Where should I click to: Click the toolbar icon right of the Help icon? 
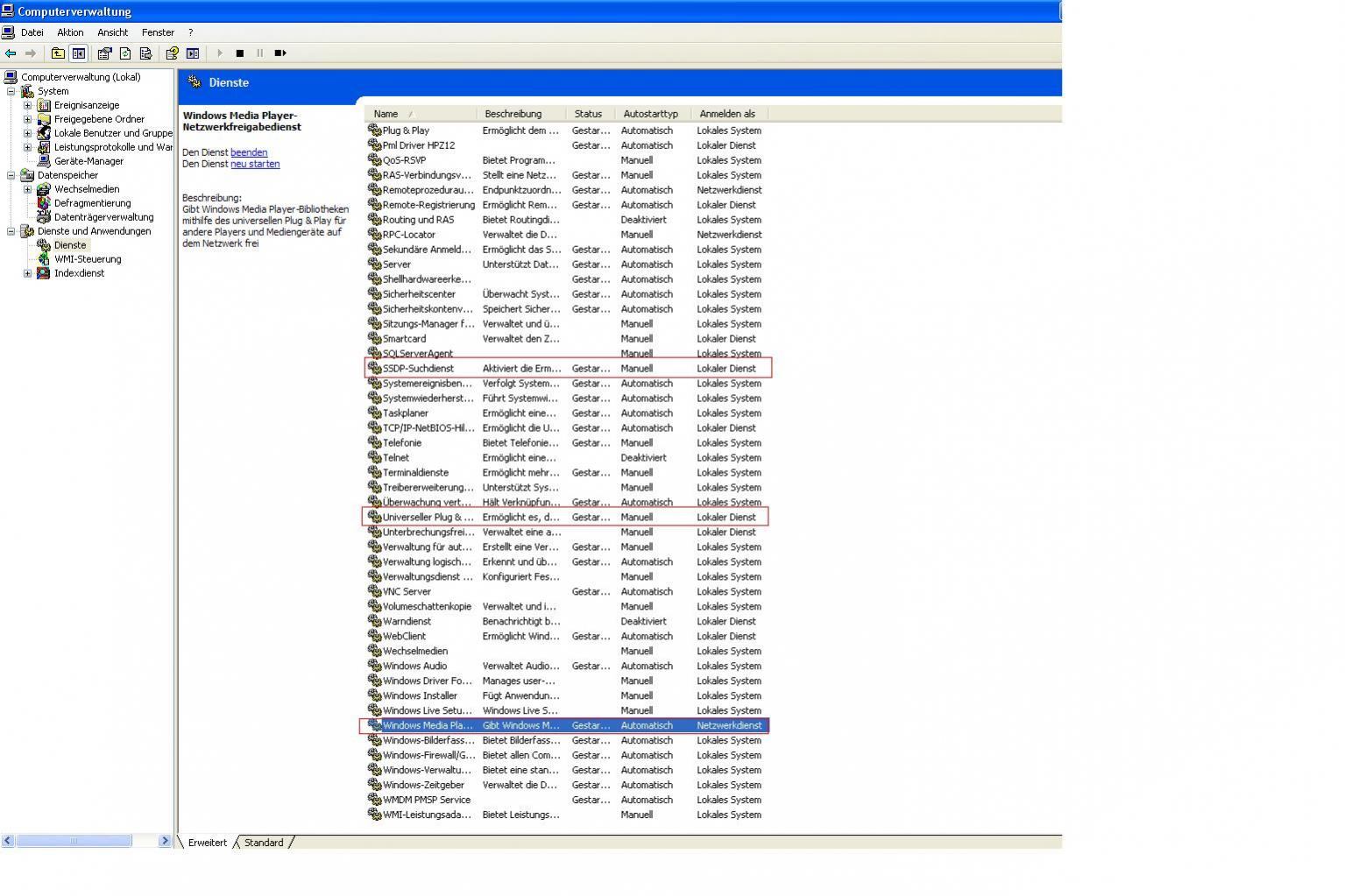click(193, 53)
